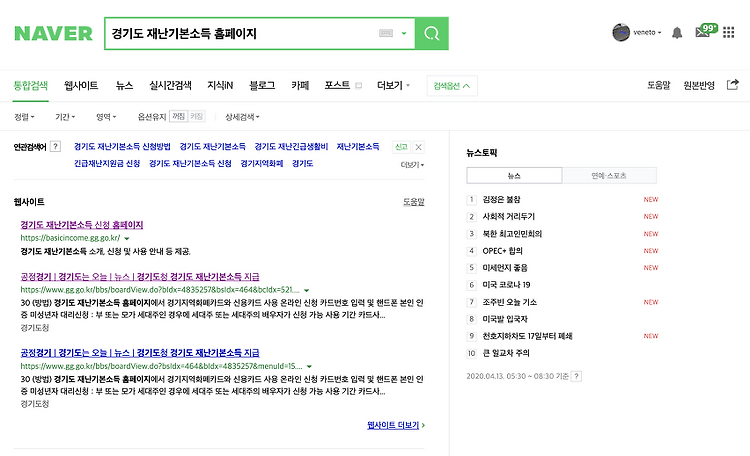Image resolution: width=750 pixels, height=456 pixels.
Task: Open news topic OPEC+ 합의
Action: point(502,251)
